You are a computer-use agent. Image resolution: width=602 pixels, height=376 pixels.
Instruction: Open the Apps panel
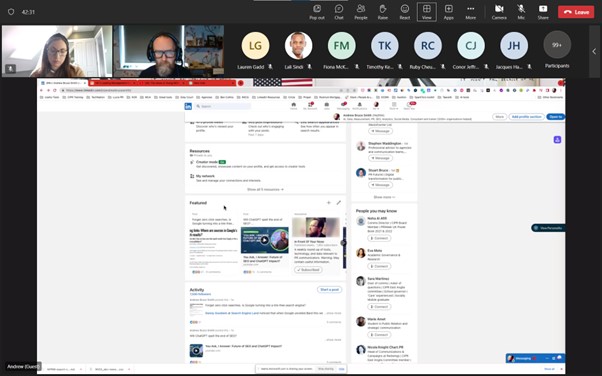tap(448, 12)
